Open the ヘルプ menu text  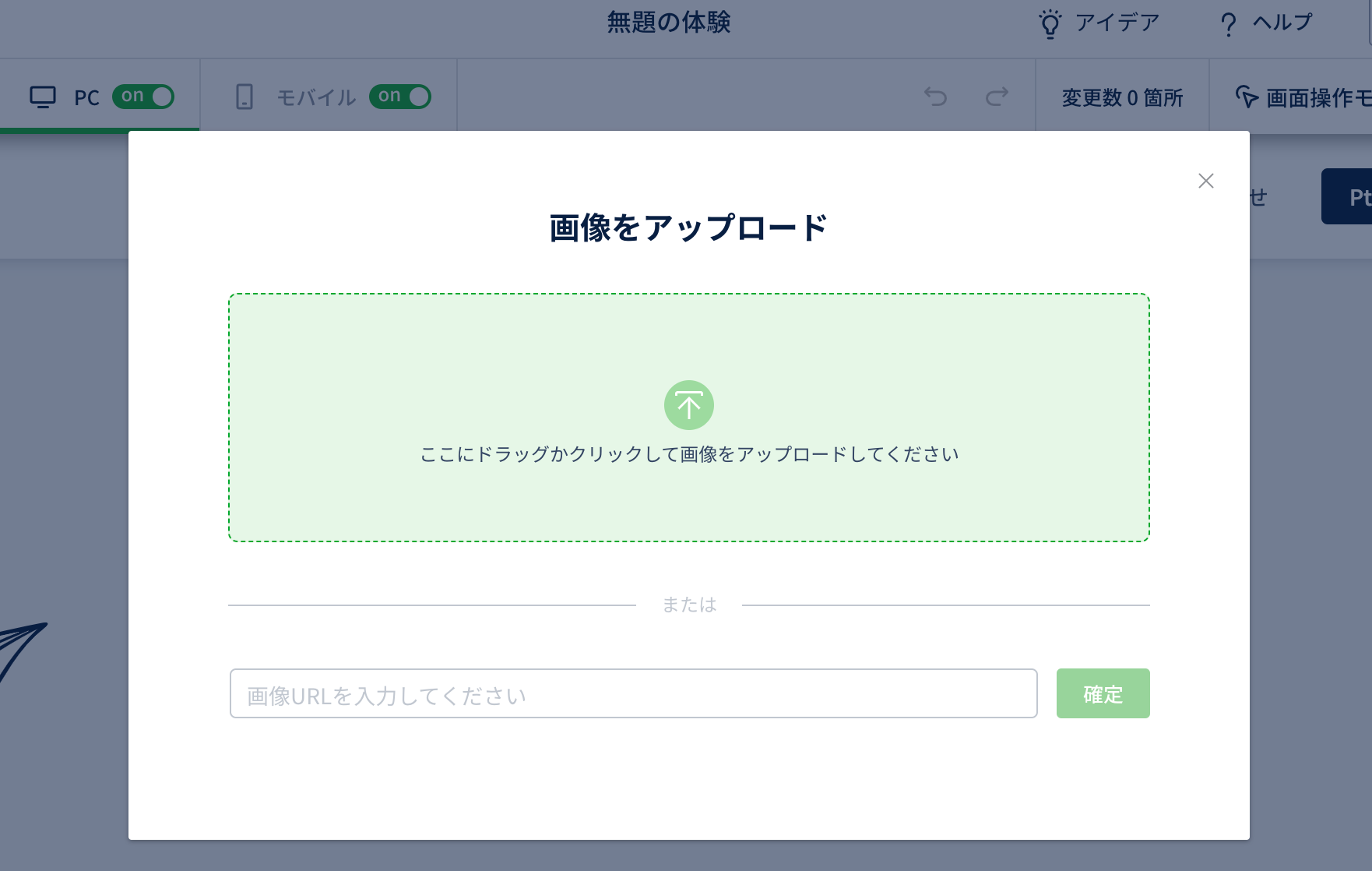(x=1282, y=23)
